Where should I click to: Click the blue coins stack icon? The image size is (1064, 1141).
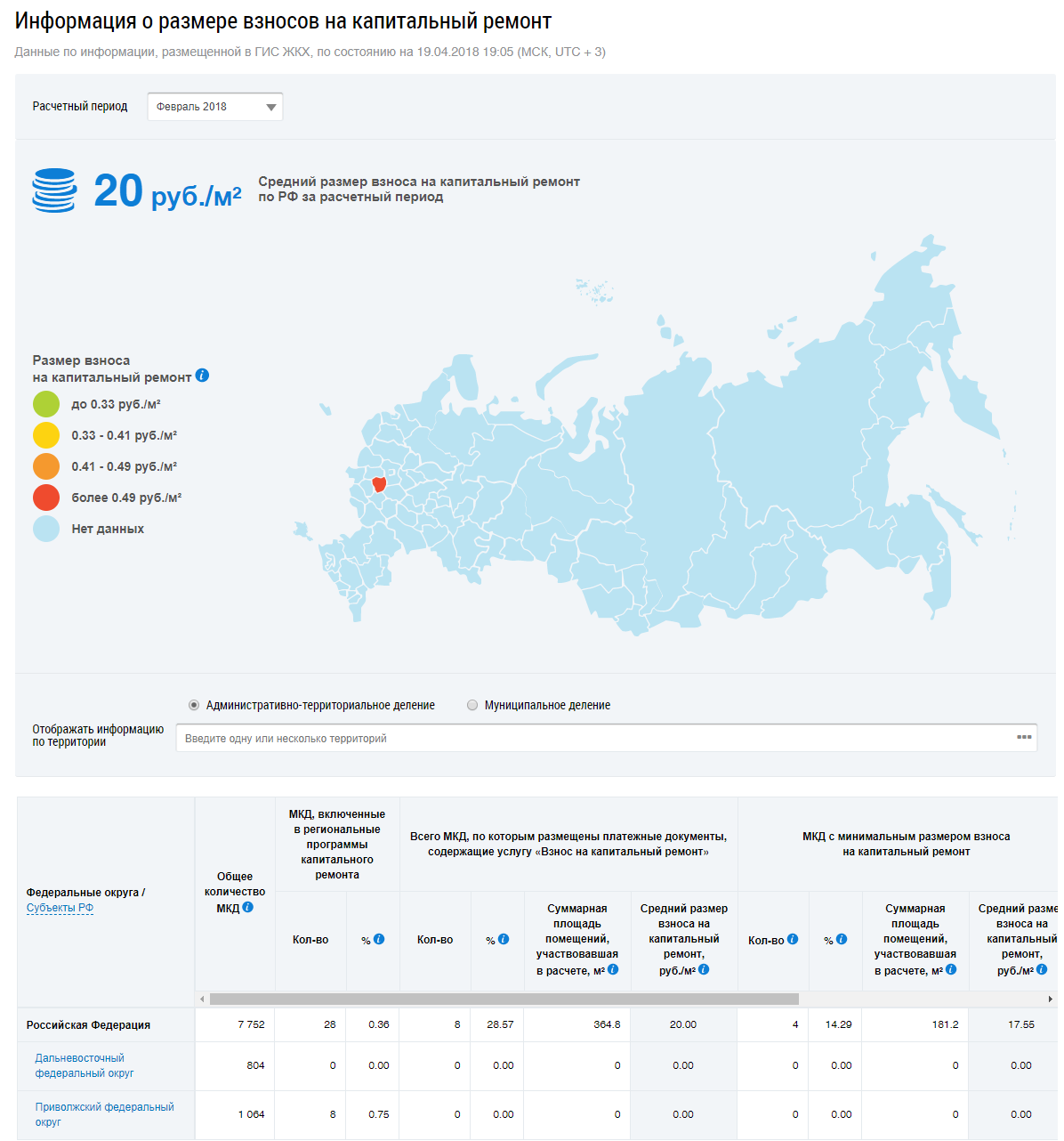[x=54, y=190]
